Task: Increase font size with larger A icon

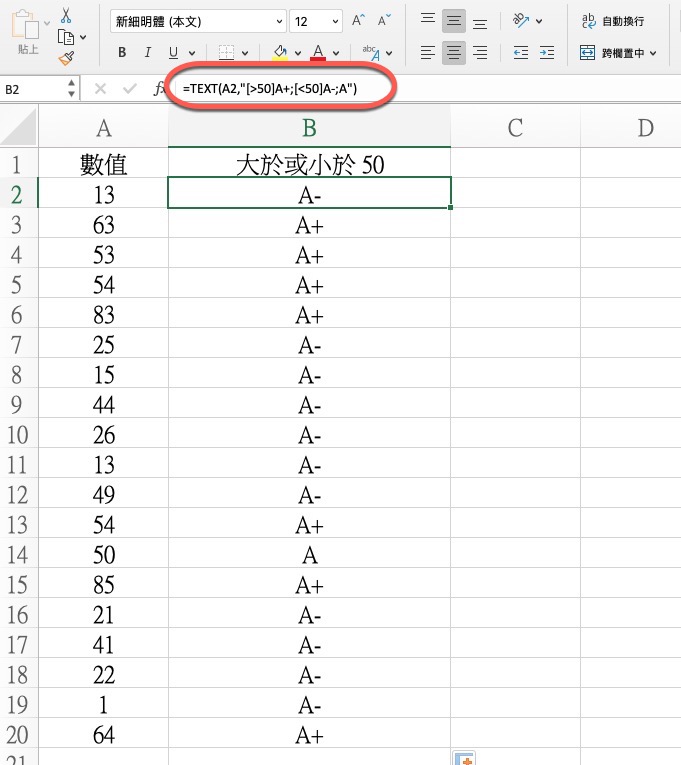Action: (359, 20)
